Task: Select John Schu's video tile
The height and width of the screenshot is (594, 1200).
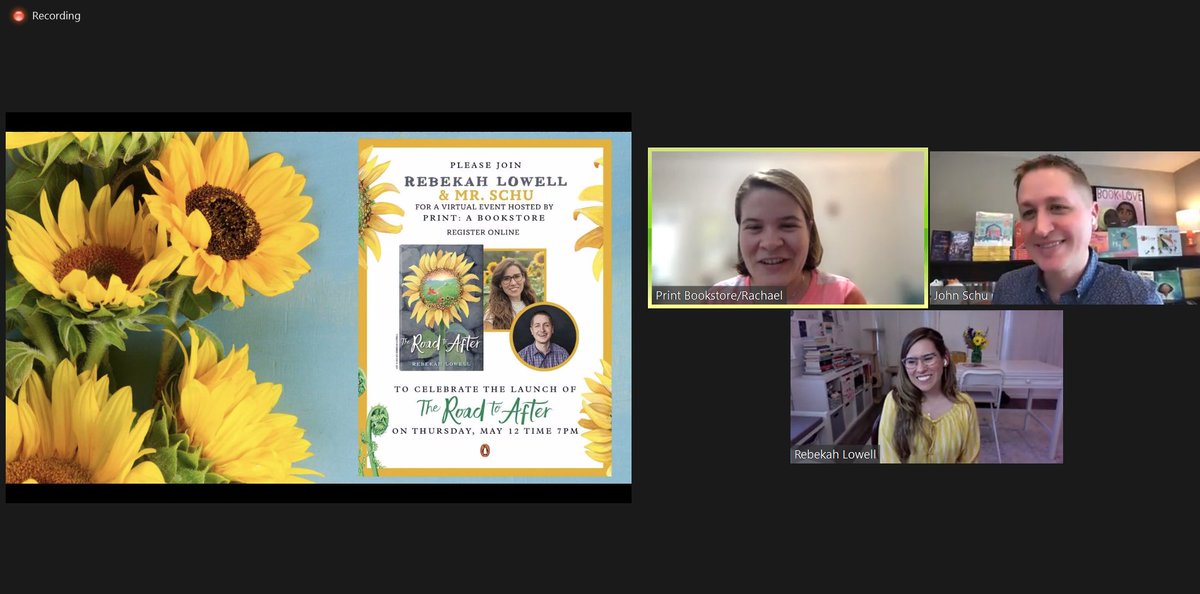Action: pyautogui.click(x=1065, y=228)
